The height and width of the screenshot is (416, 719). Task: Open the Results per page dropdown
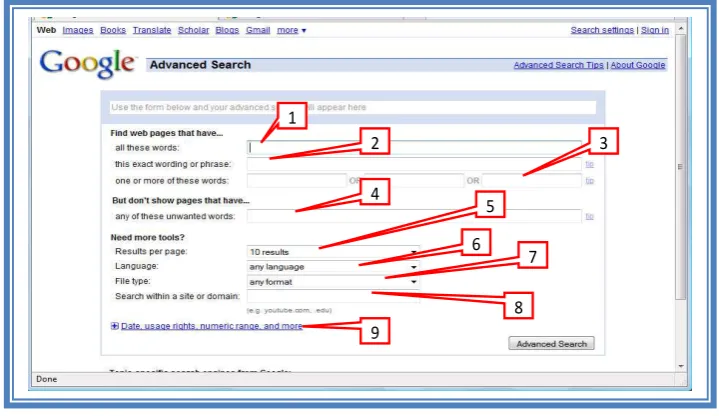[x=332, y=252]
